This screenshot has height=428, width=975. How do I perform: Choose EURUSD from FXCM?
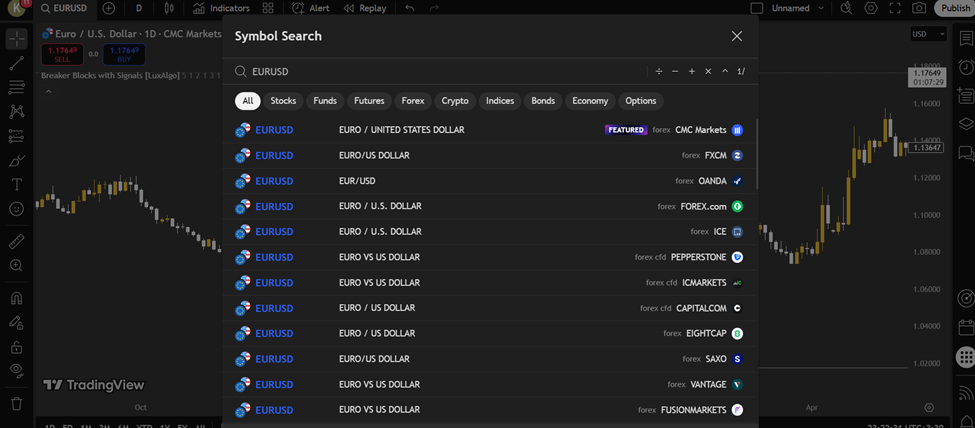pos(490,156)
